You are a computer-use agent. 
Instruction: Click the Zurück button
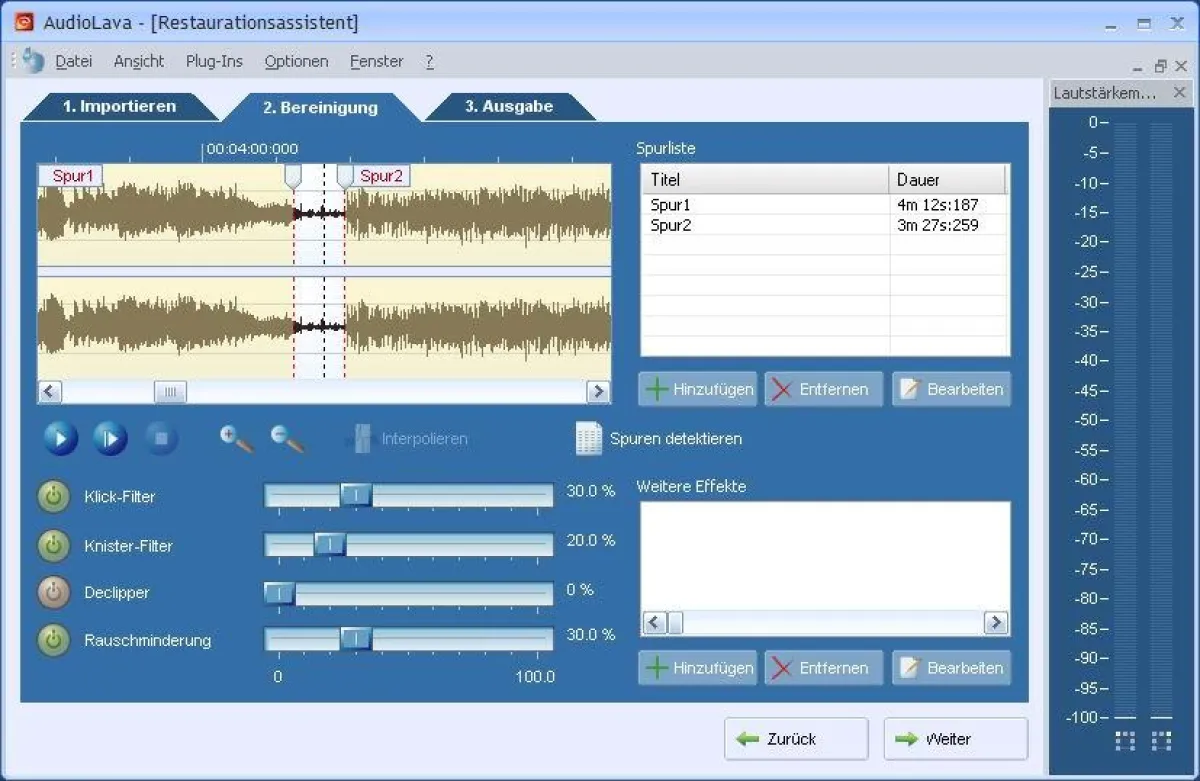click(x=795, y=738)
